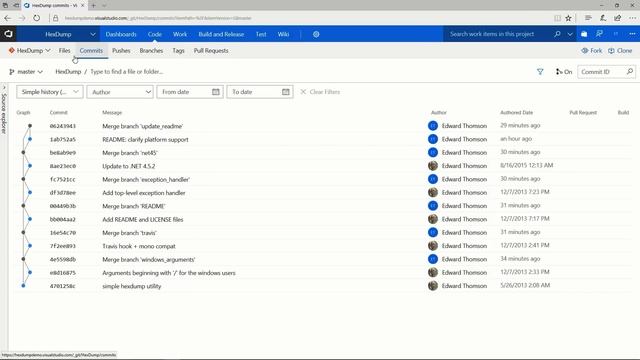
Task: Open "Merge branch 'net45'" commit
Action: point(129,153)
